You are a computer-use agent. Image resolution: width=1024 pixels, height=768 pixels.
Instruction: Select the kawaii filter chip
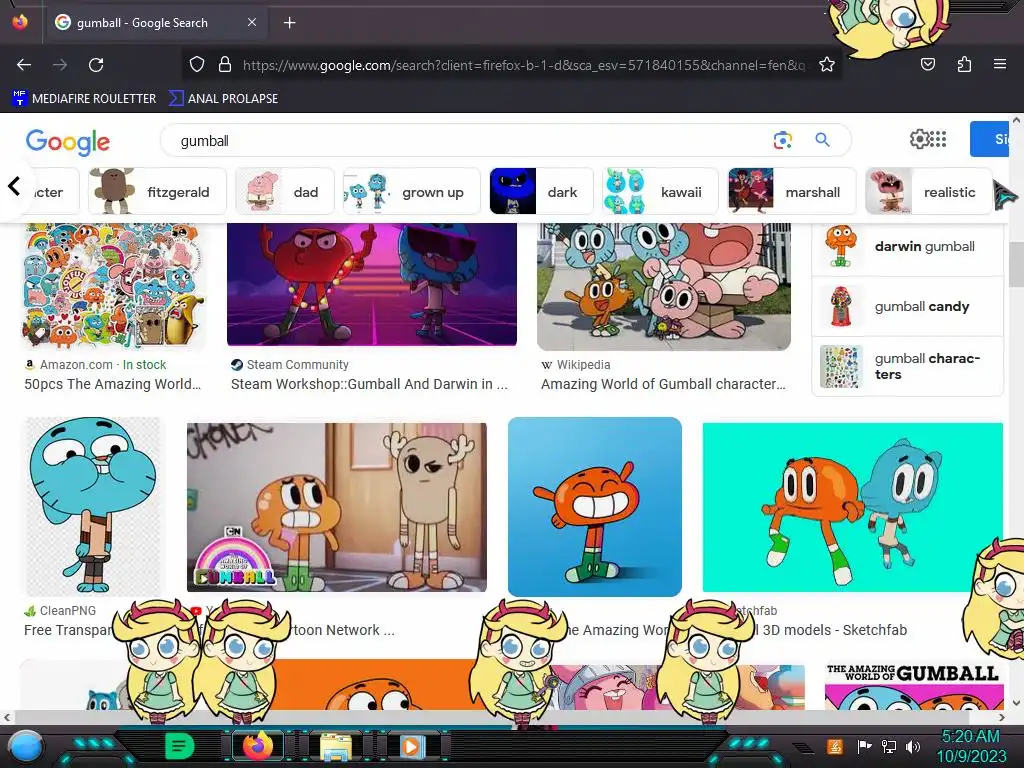click(660, 191)
